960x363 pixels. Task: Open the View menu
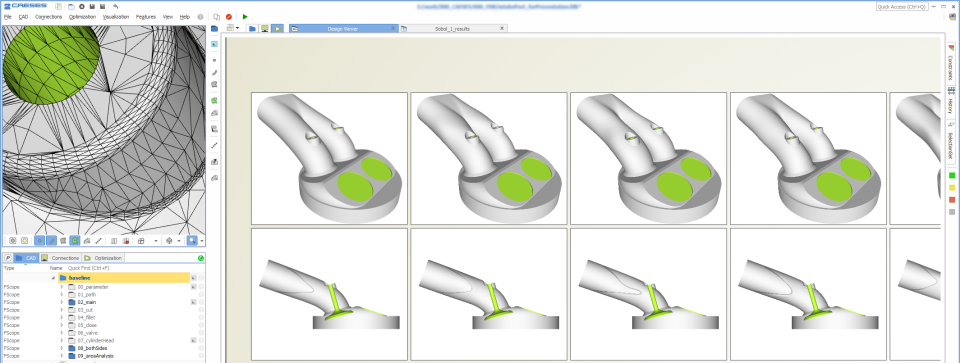pyautogui.click(x=167, y=17)
